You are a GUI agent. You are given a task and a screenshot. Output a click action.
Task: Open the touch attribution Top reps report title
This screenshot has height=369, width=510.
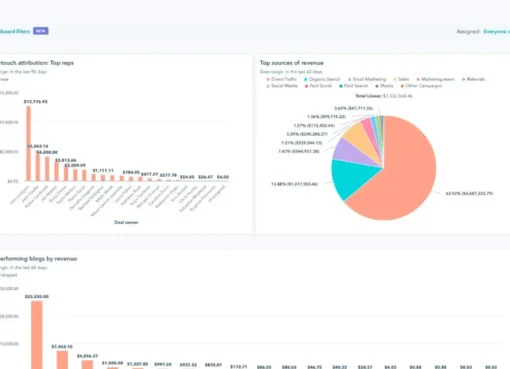(x=37, y=63)
